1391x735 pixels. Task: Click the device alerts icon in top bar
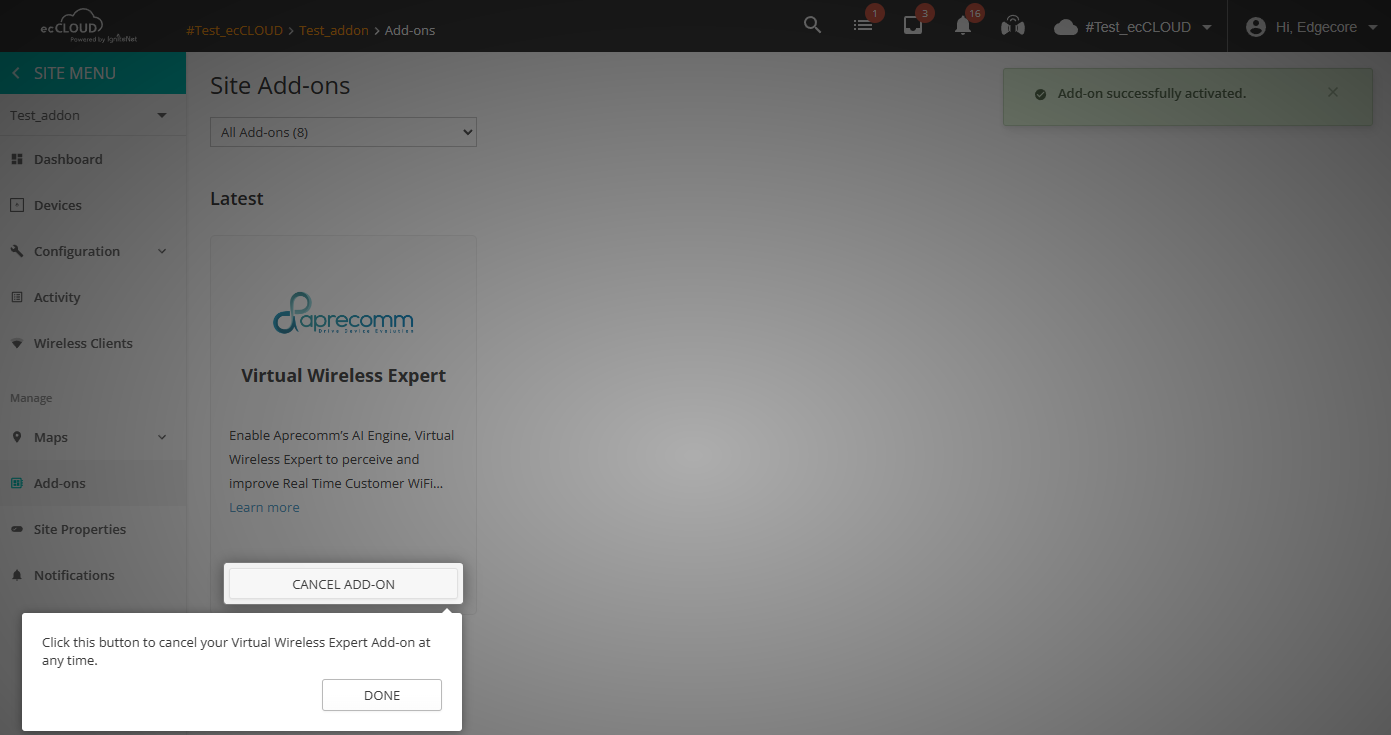coord(912,26)
